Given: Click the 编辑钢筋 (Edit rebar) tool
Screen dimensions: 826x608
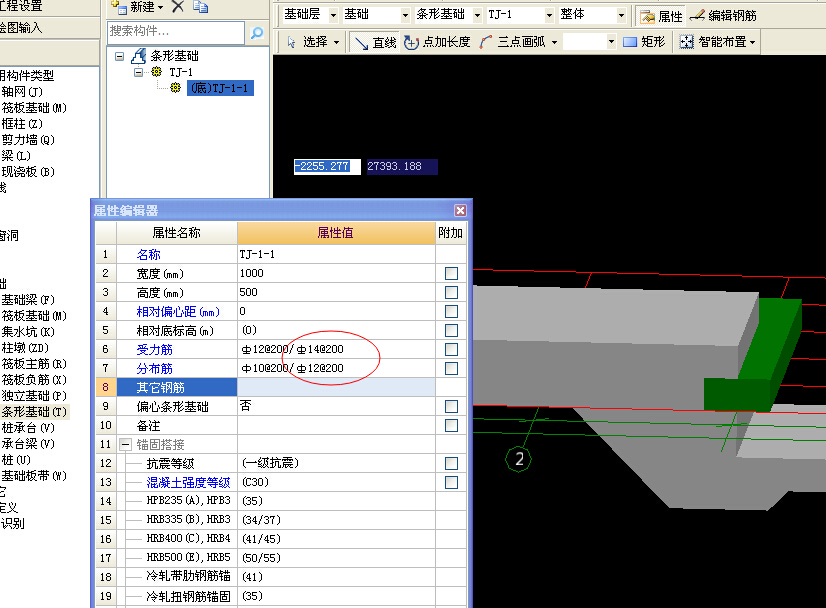Looking at the screenshot, I should [x=723, y=16].
